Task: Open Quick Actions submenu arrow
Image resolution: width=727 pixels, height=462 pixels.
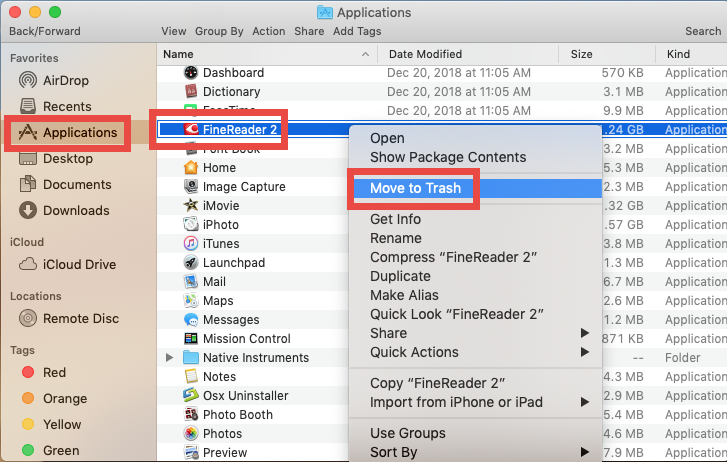Action: [585, 352]
